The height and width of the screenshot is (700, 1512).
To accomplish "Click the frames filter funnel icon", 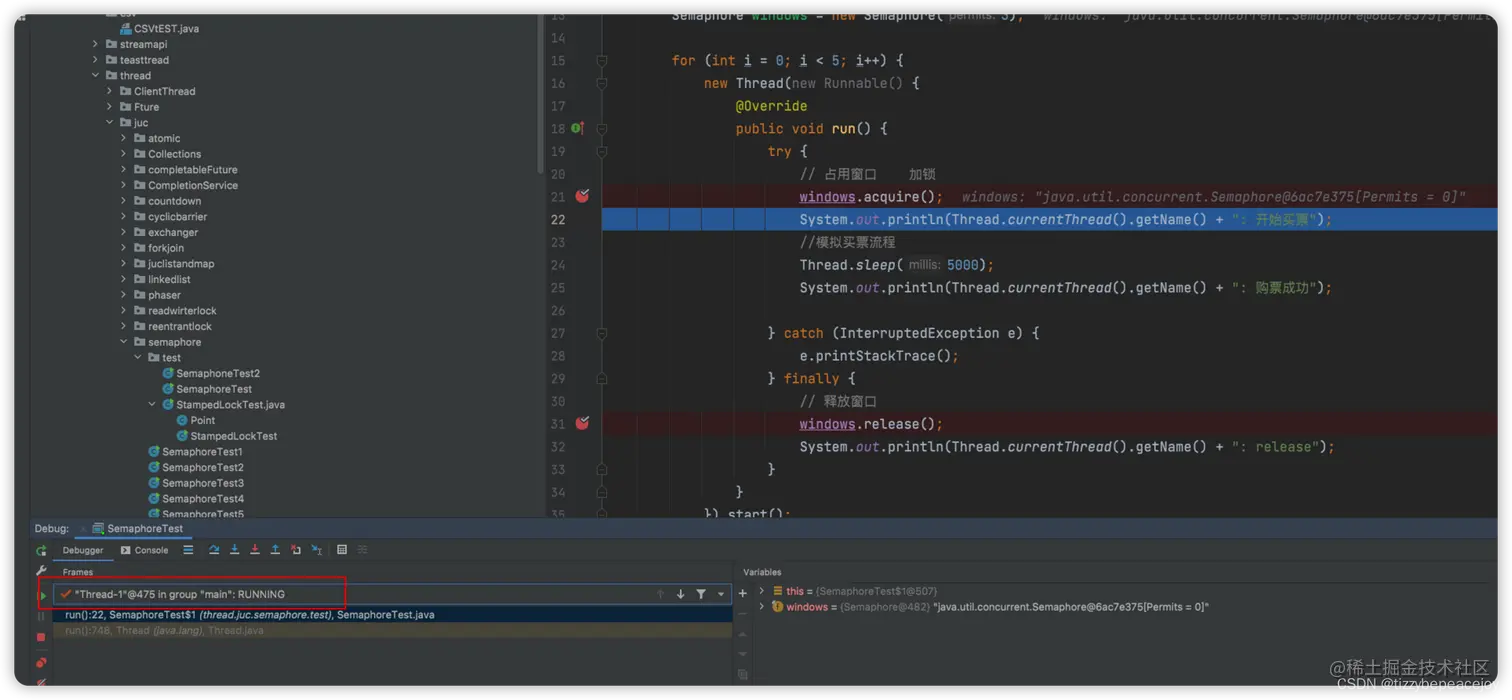I will 701,594.
